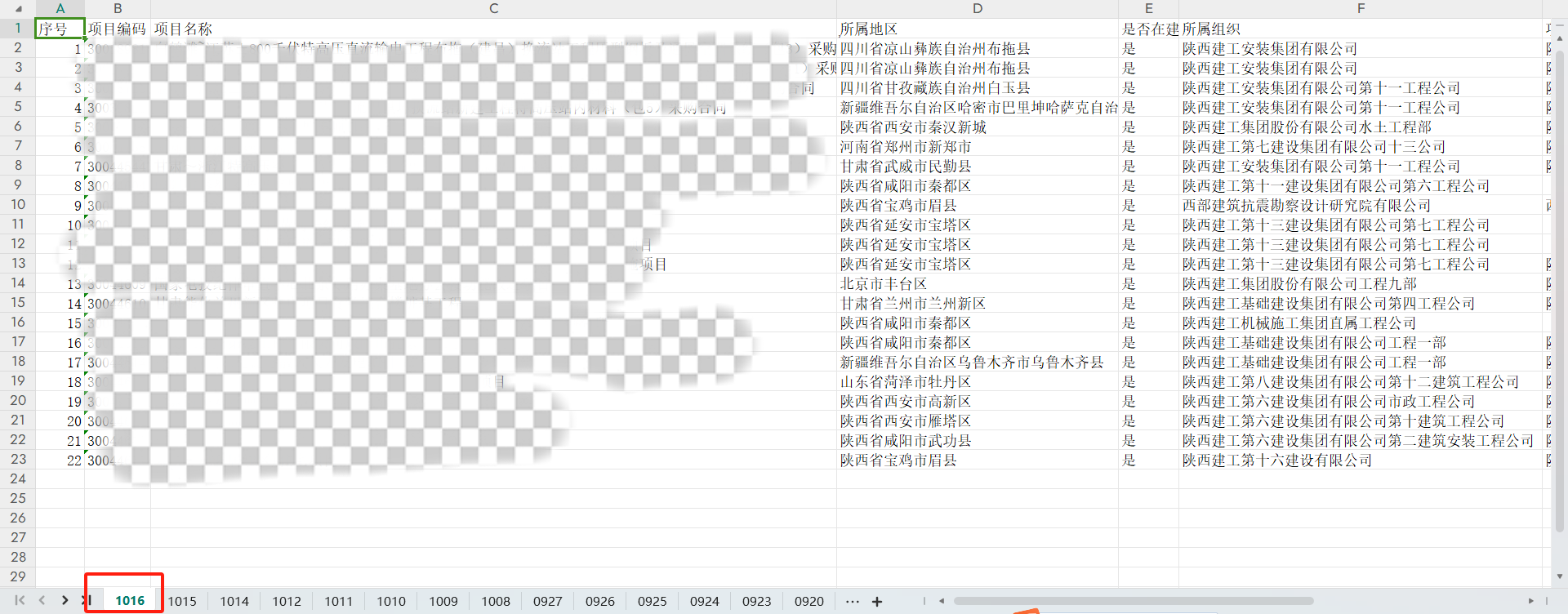This screenshot has height=614, width=1568.
Task: Click the 北京市丰台区 cell
Action: (977, 284)
